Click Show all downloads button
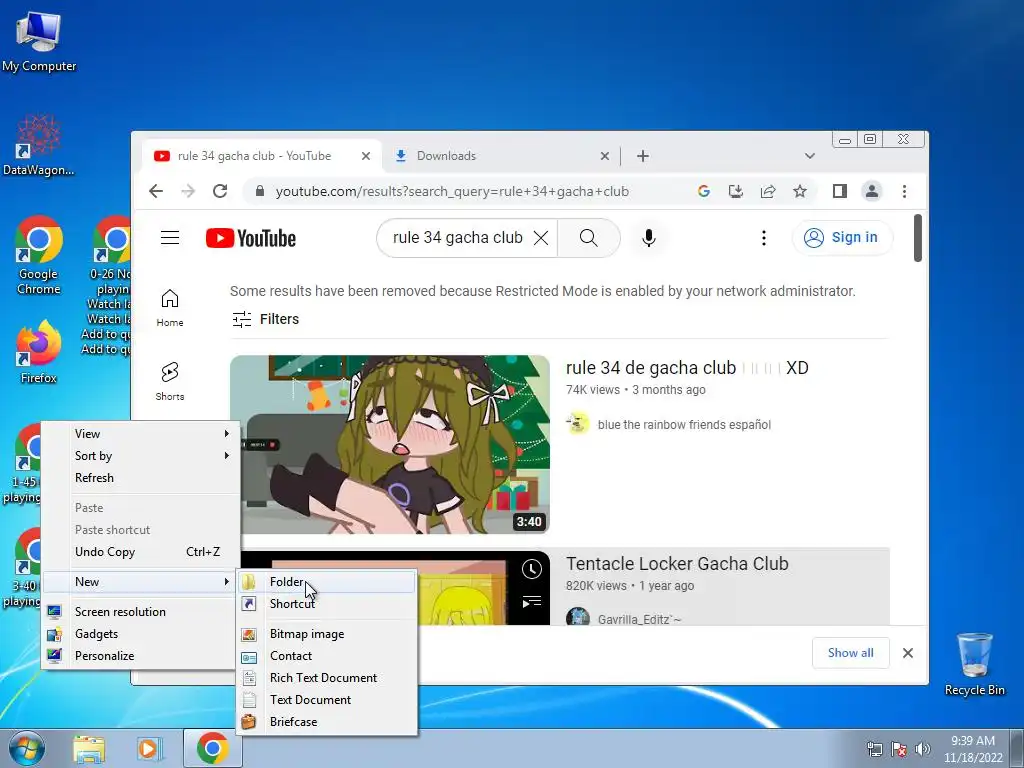This screenshot has width=1024, height=768. [x=850, y=653]
